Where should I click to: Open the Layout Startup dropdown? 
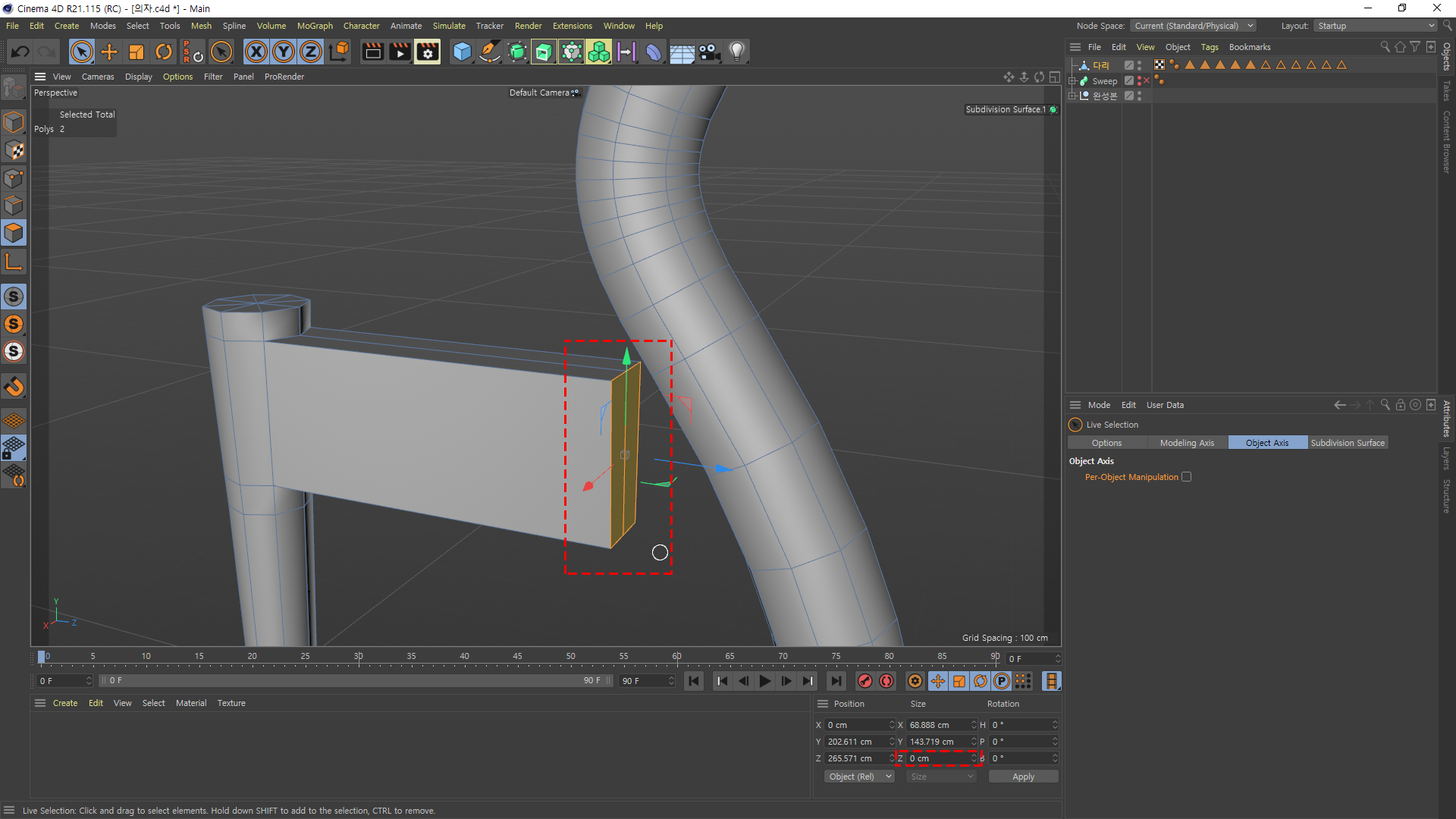tap(1376, 26)
